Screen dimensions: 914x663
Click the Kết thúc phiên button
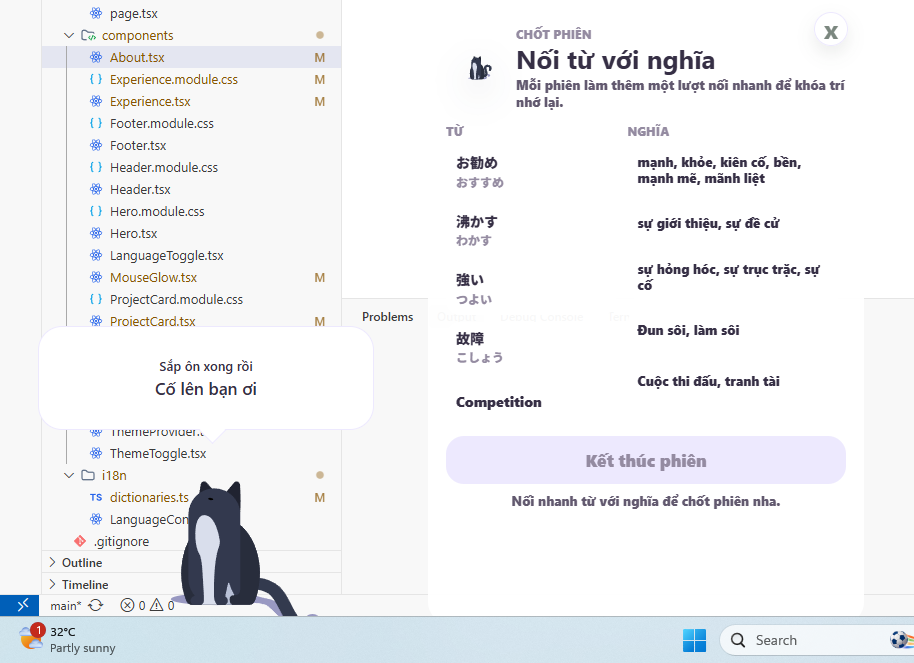645,461
